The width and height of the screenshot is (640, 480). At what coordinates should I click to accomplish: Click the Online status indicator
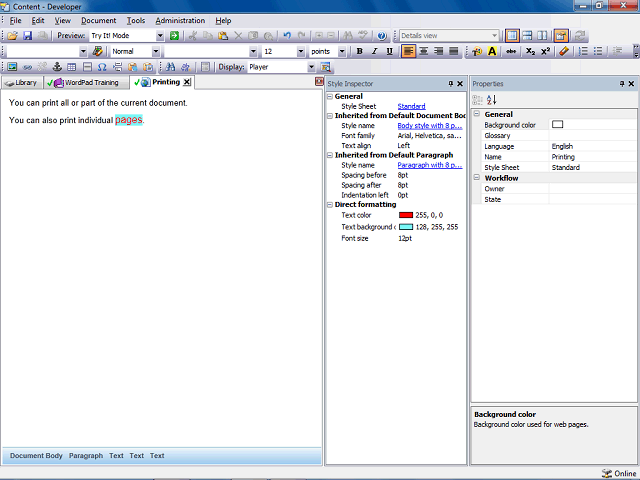pos(619,473)
